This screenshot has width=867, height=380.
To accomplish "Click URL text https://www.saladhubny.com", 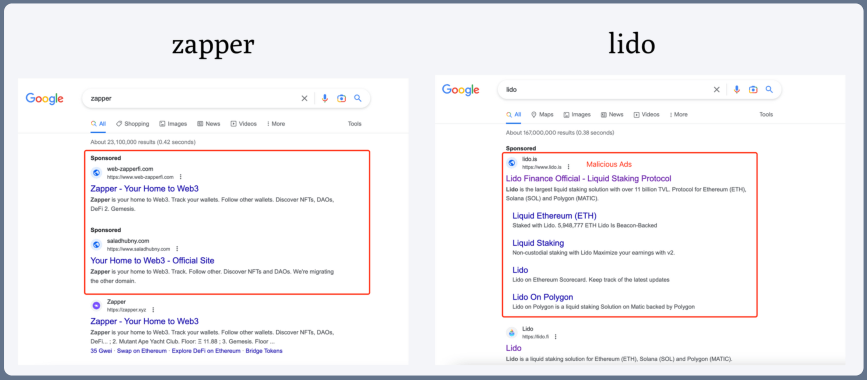I will tap(139, 249).
